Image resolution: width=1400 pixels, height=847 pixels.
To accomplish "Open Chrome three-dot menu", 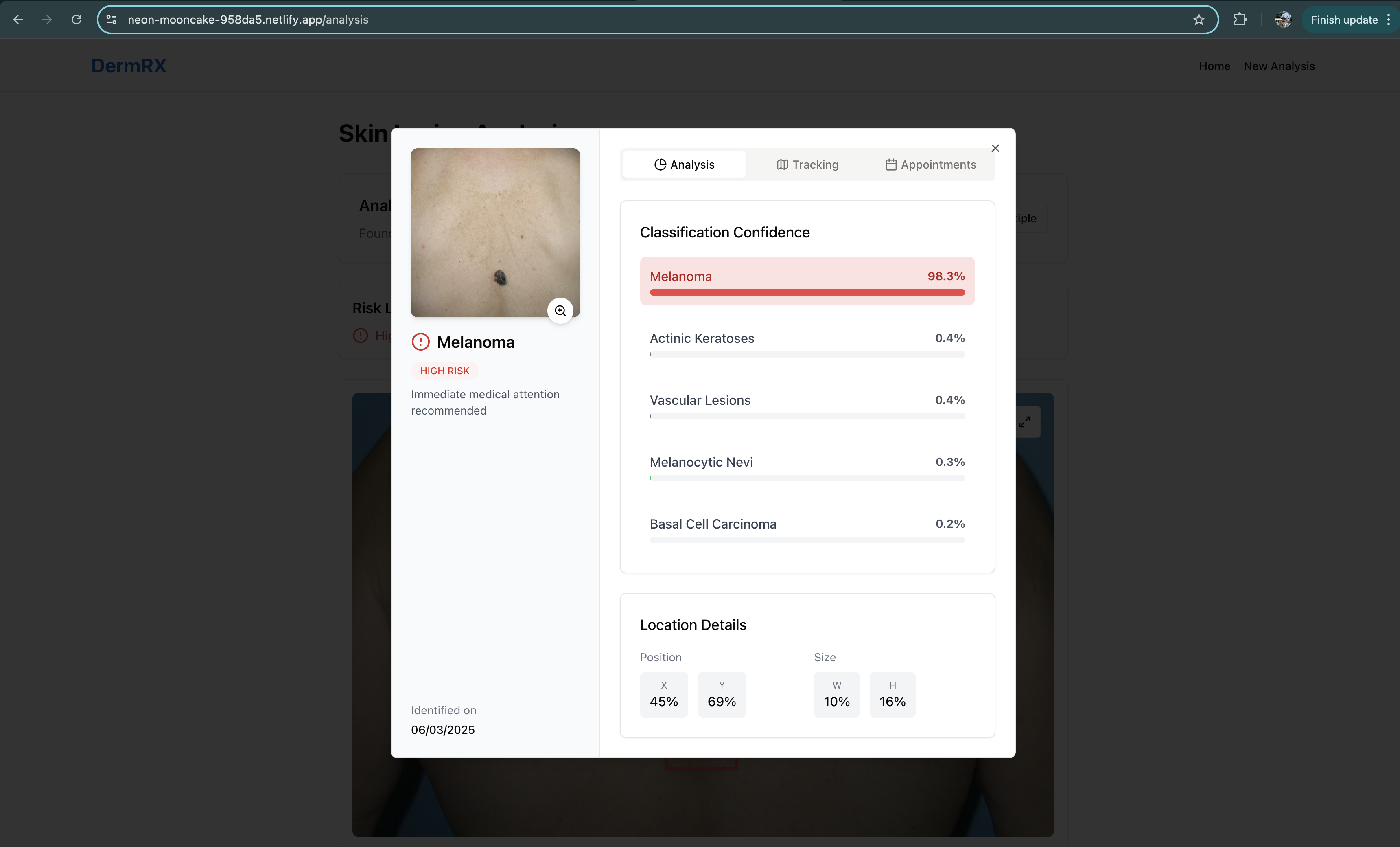I will click(1389, 20).
